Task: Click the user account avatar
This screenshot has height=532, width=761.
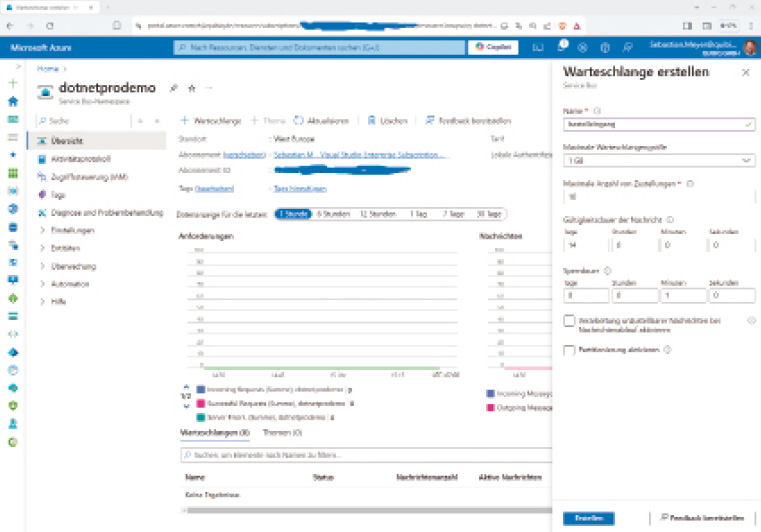Action: pyautogui.click(x=750, y=48)
